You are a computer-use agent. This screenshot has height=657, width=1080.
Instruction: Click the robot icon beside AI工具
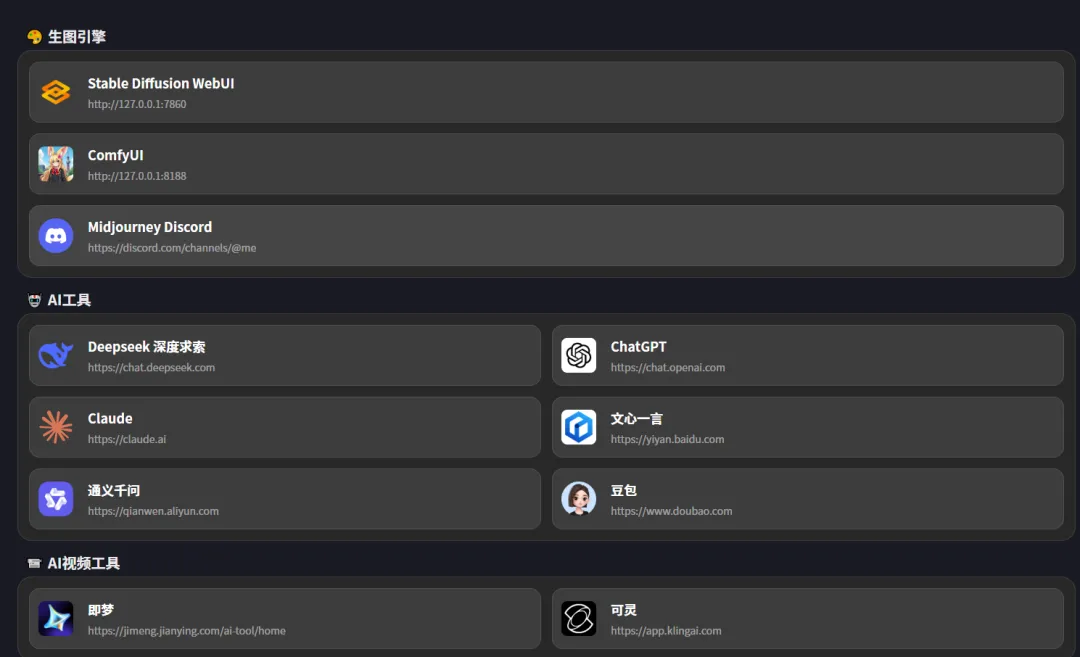(x=34, y=300)
